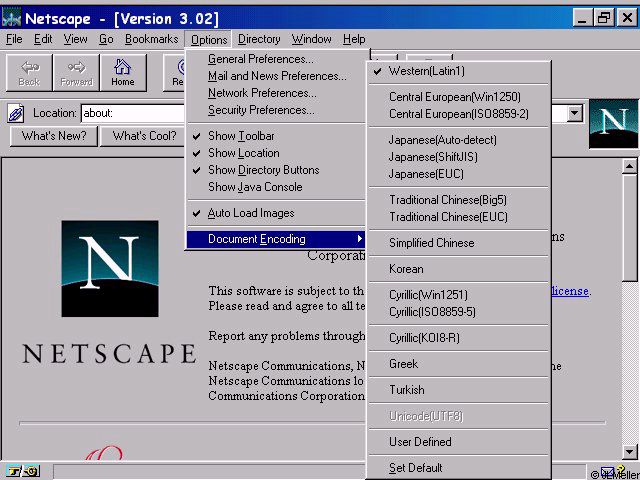
Task: Select Japanese(Auto-detect) encoding
Action: pos(458,140)
